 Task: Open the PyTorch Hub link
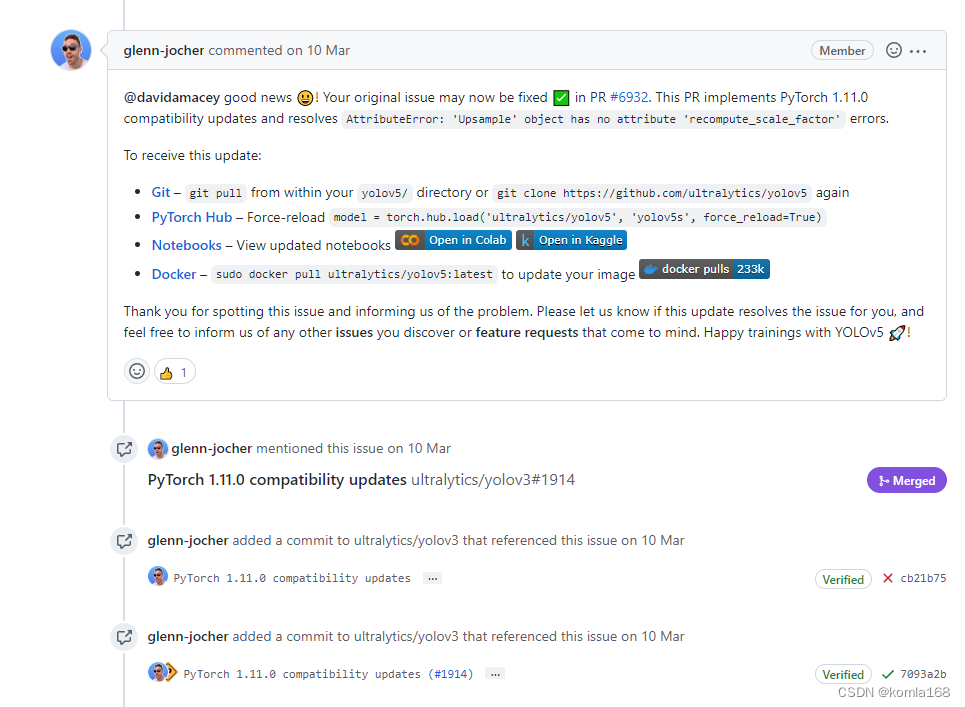click(x=192, y=217)
